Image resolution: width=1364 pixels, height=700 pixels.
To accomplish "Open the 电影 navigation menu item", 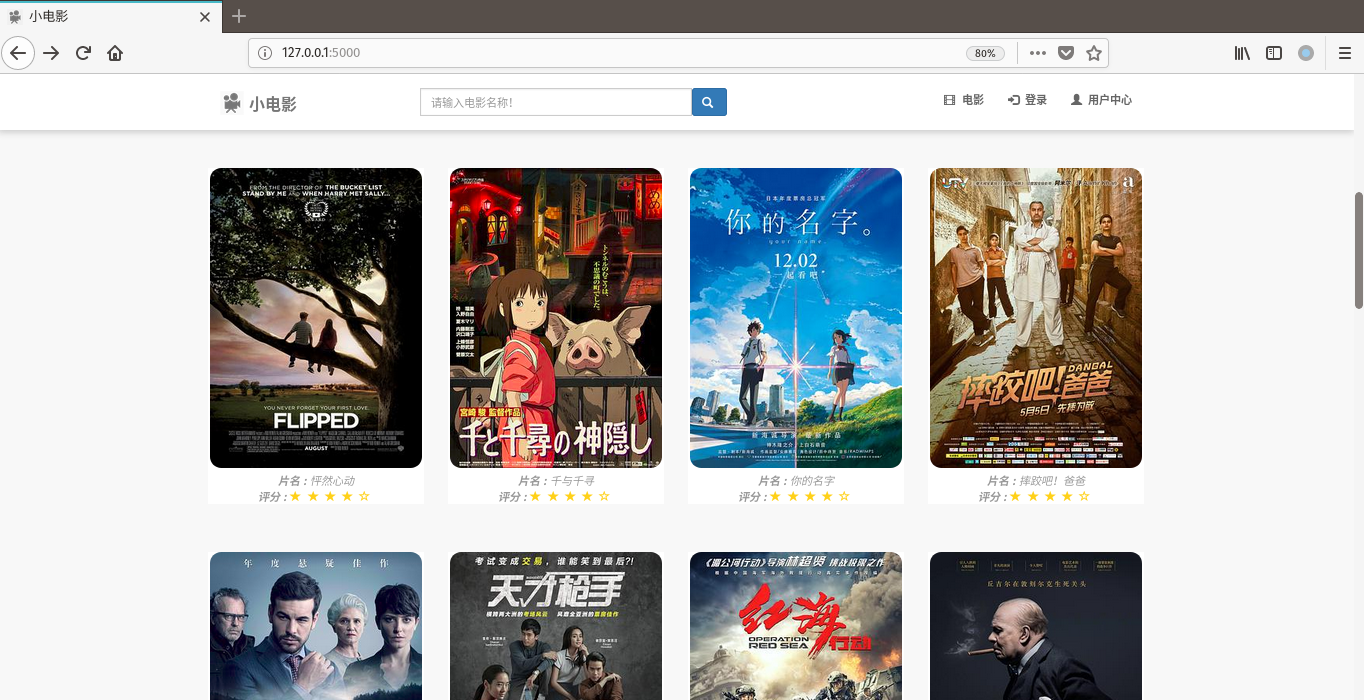I will [964, 100].
